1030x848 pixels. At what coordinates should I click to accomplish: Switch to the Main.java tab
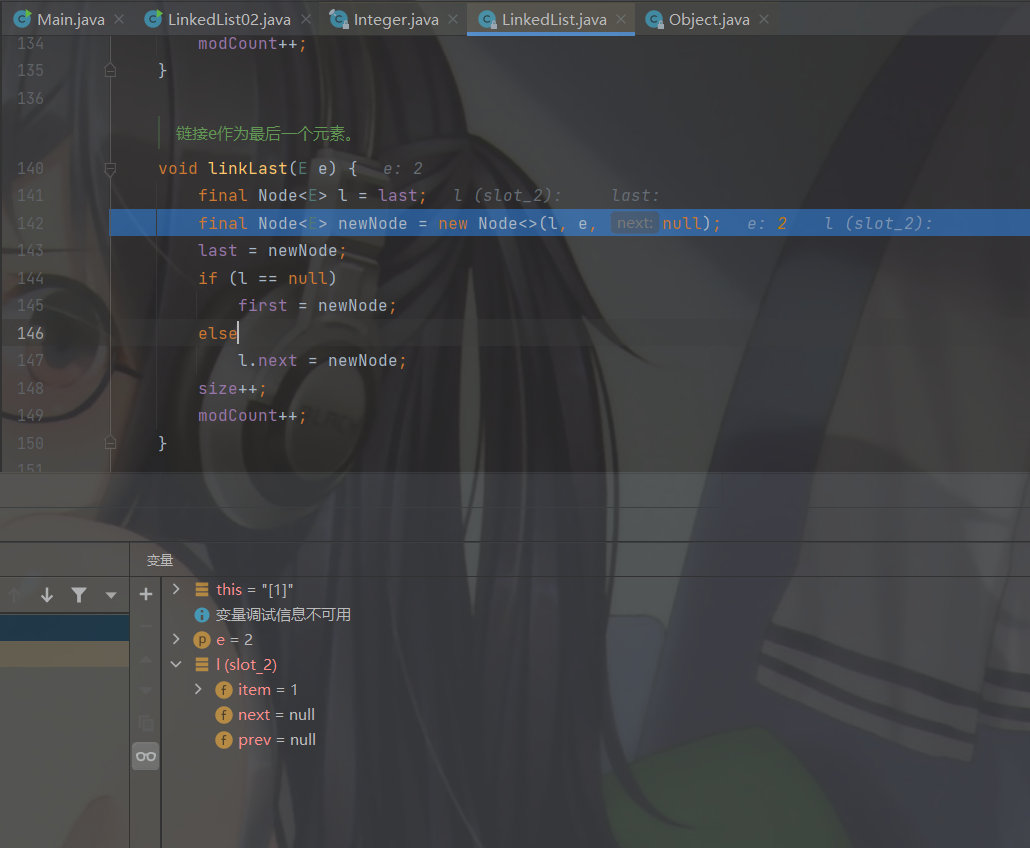pos(70,19)
